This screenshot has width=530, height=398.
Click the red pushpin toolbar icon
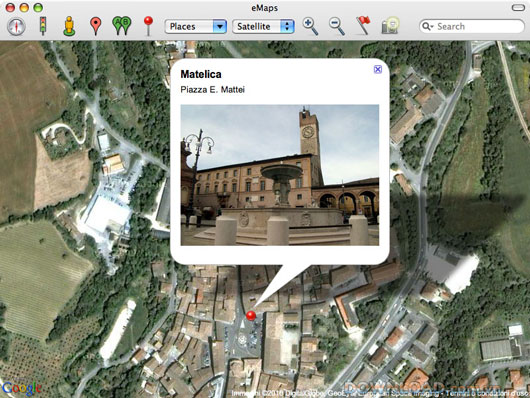tap(148, 26)
